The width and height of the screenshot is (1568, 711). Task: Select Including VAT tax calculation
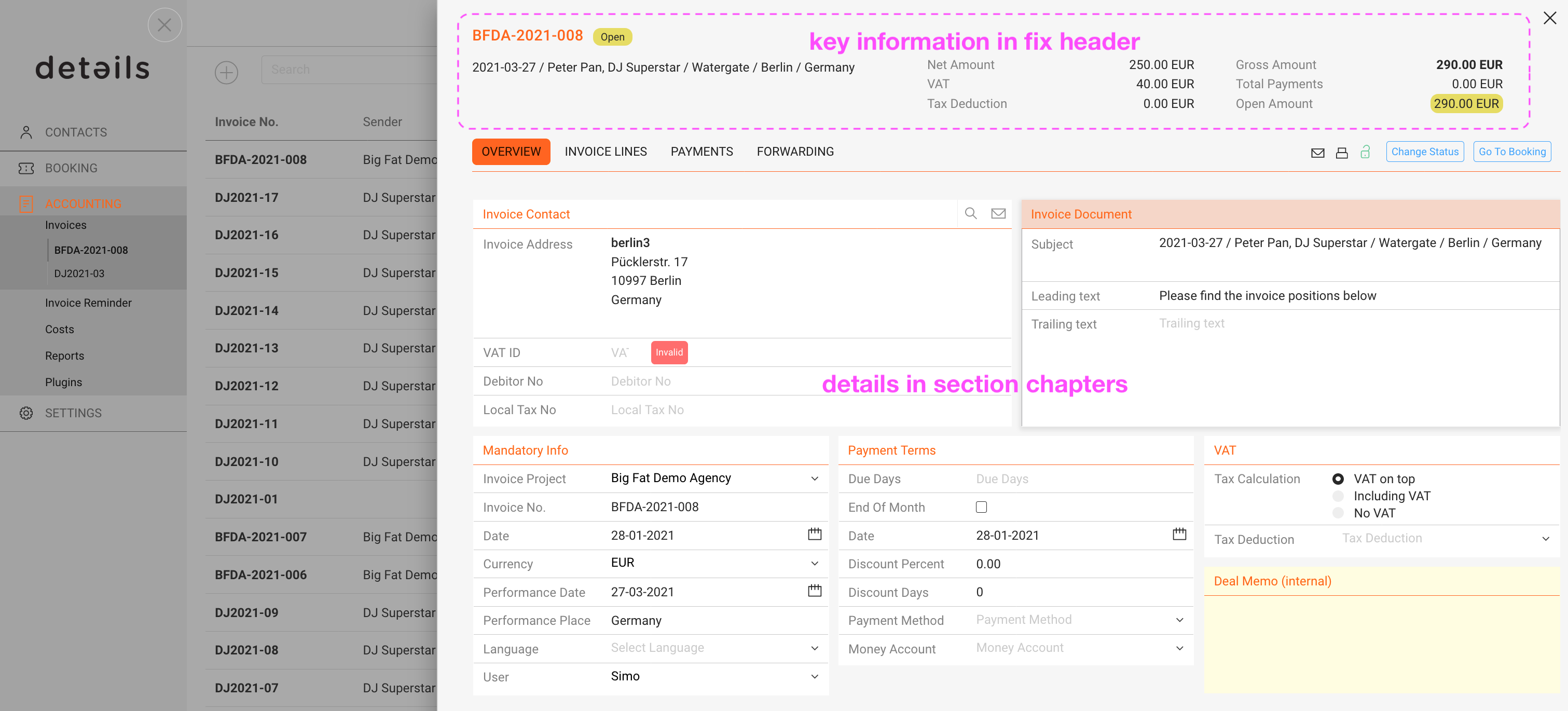point(1338,496)
